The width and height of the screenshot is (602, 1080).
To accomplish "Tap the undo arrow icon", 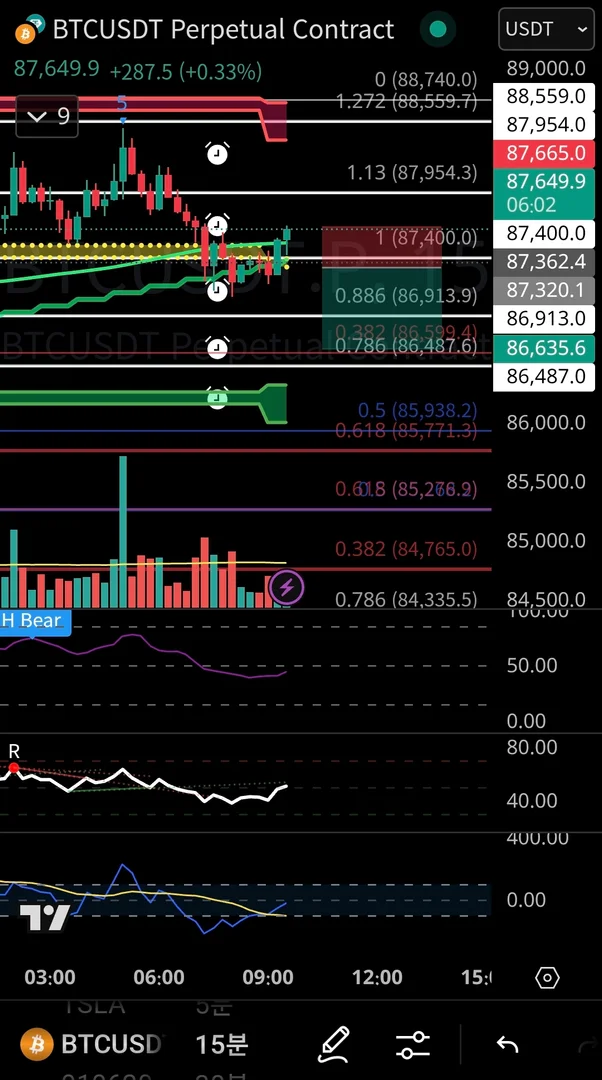I will (x=508, y=1045).
